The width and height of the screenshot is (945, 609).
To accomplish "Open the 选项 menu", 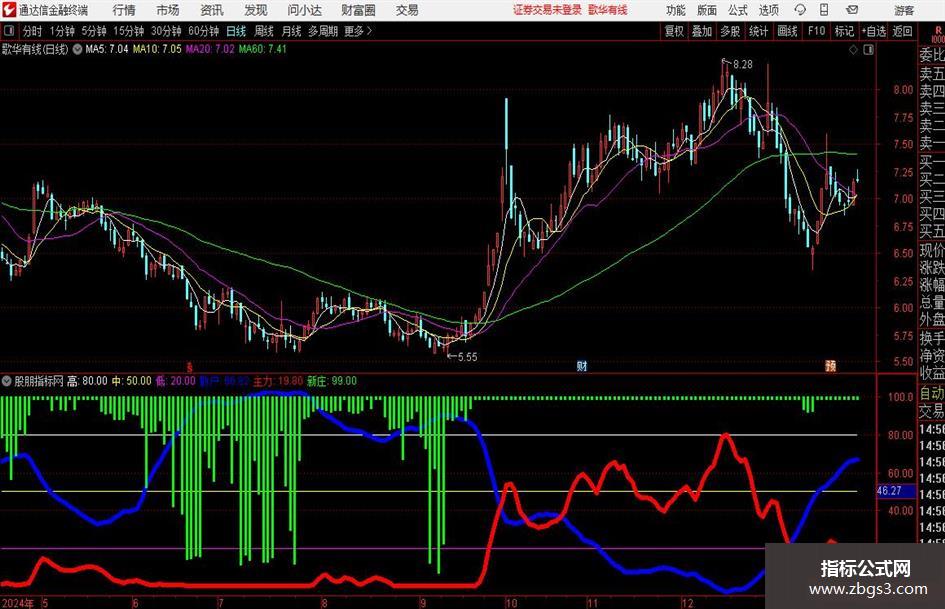I will click(x=768, y=10).
